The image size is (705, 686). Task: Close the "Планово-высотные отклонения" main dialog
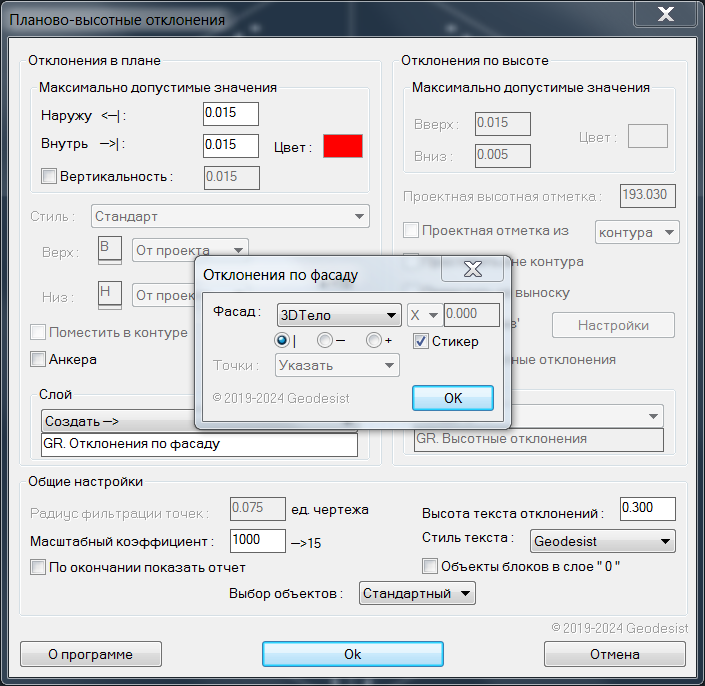pos(662,13)
